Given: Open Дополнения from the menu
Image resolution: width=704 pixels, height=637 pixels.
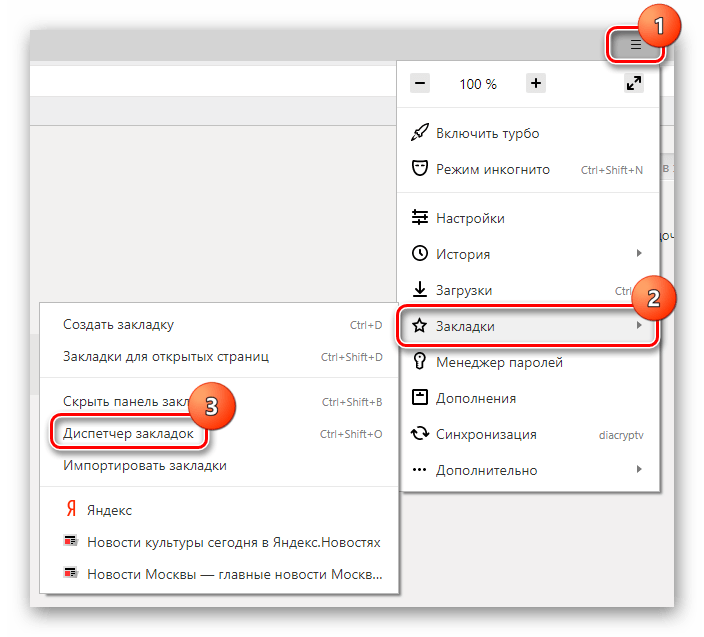Looking at the screenshot, I should (528, 398).
